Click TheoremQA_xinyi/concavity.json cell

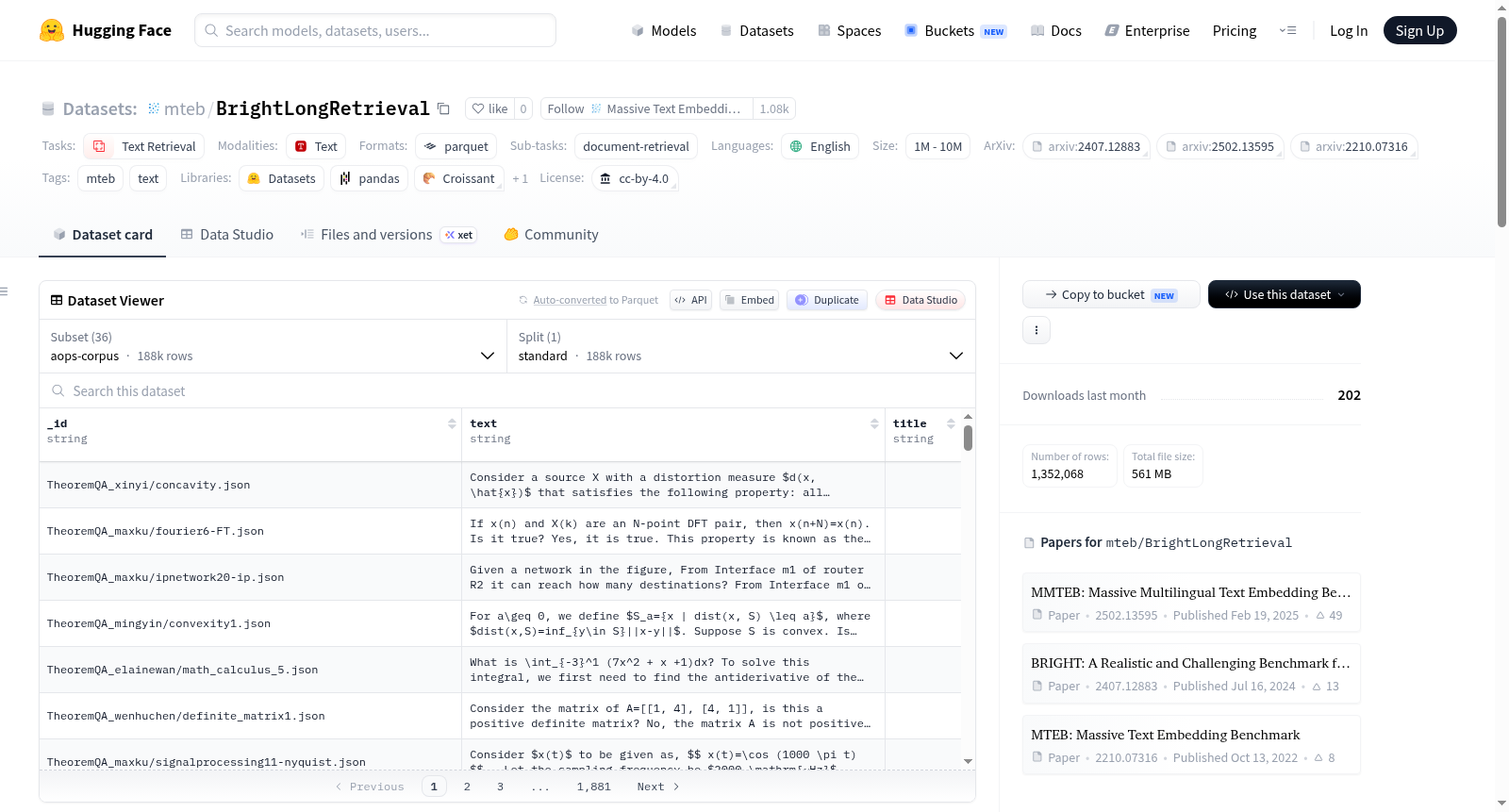pyautogui.click(x=250, y=485)
